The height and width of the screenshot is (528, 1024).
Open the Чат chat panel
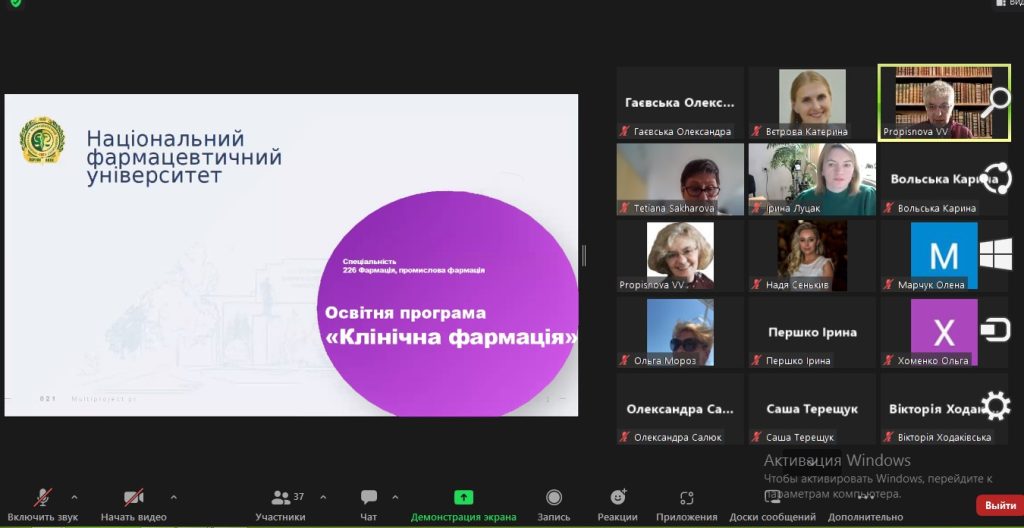point(369,505)
